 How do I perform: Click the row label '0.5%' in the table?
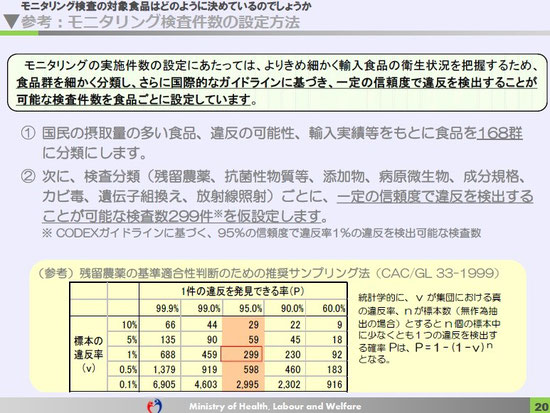pyautogui.click(x=128, y=369)
